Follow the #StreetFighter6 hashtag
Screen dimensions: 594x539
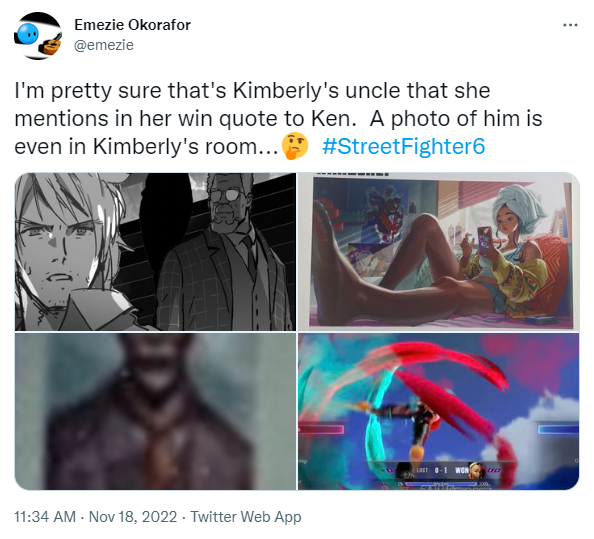tap(403, 146)
